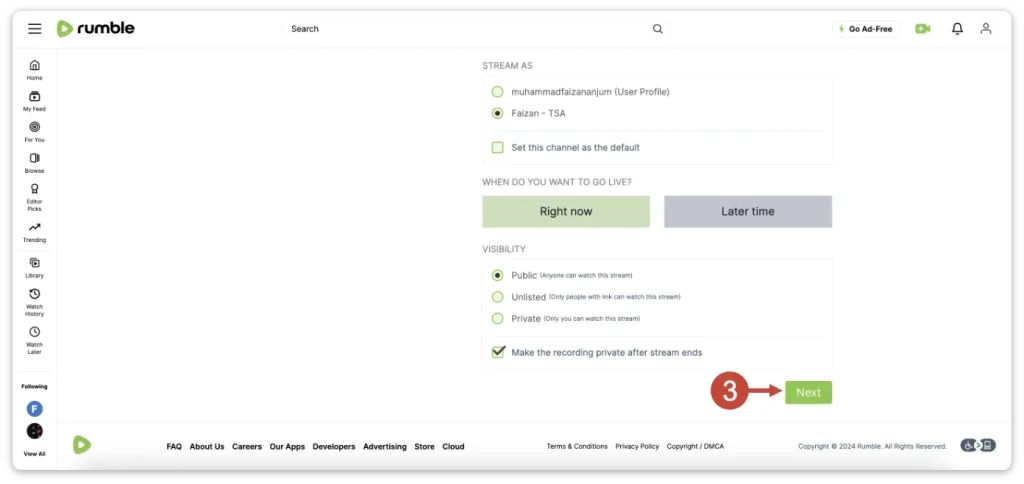Open the Terms & Conditions footer link

click(x=577, y=447)
